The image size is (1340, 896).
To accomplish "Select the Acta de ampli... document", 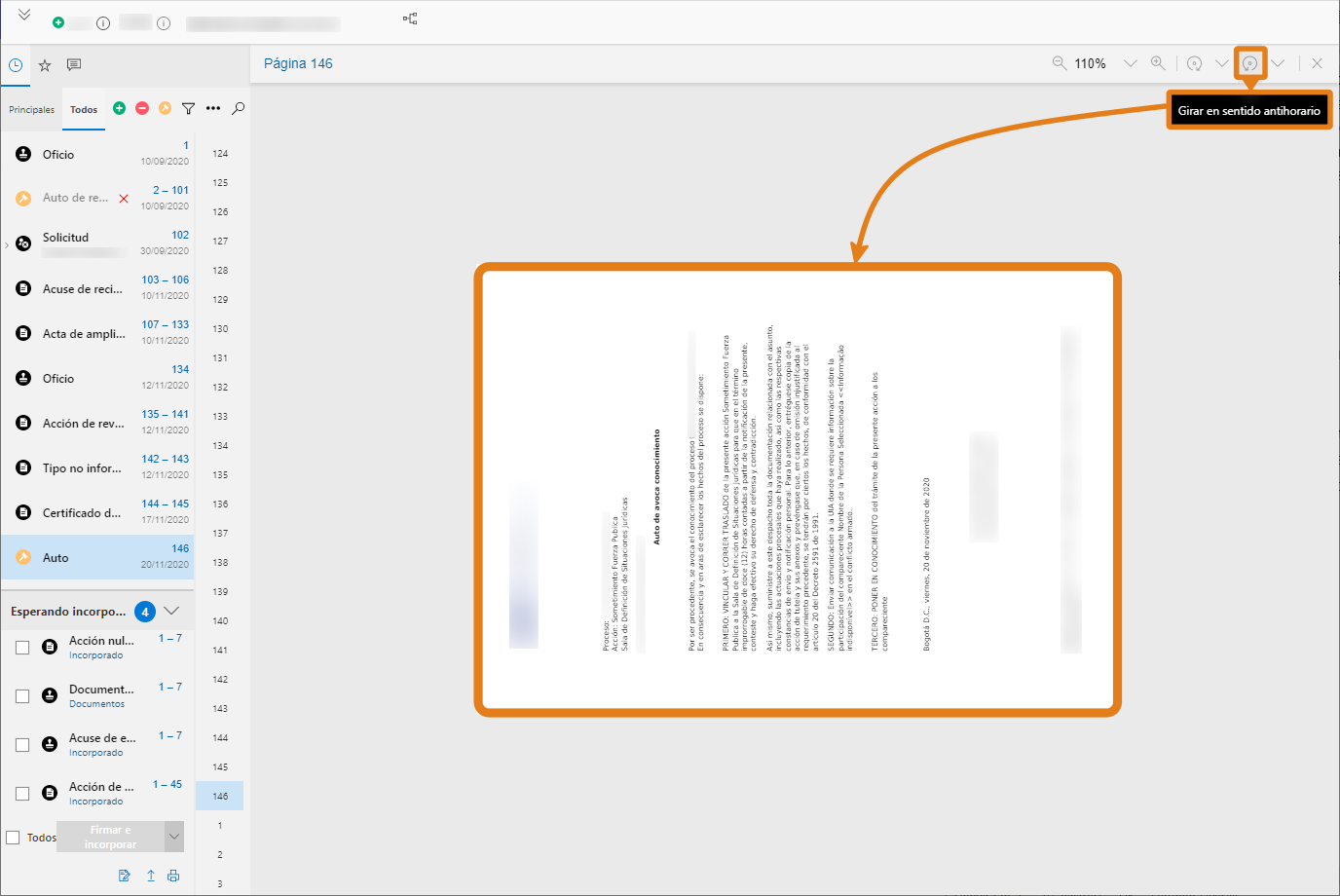I will point(97,333).
